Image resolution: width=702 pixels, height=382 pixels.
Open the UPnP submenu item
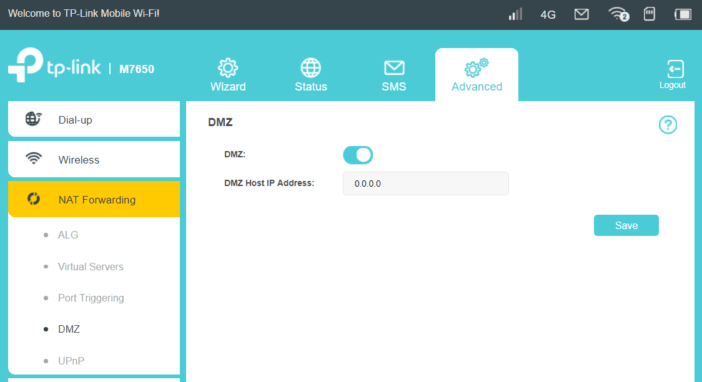pyautogui.click(x=71, y=361)
